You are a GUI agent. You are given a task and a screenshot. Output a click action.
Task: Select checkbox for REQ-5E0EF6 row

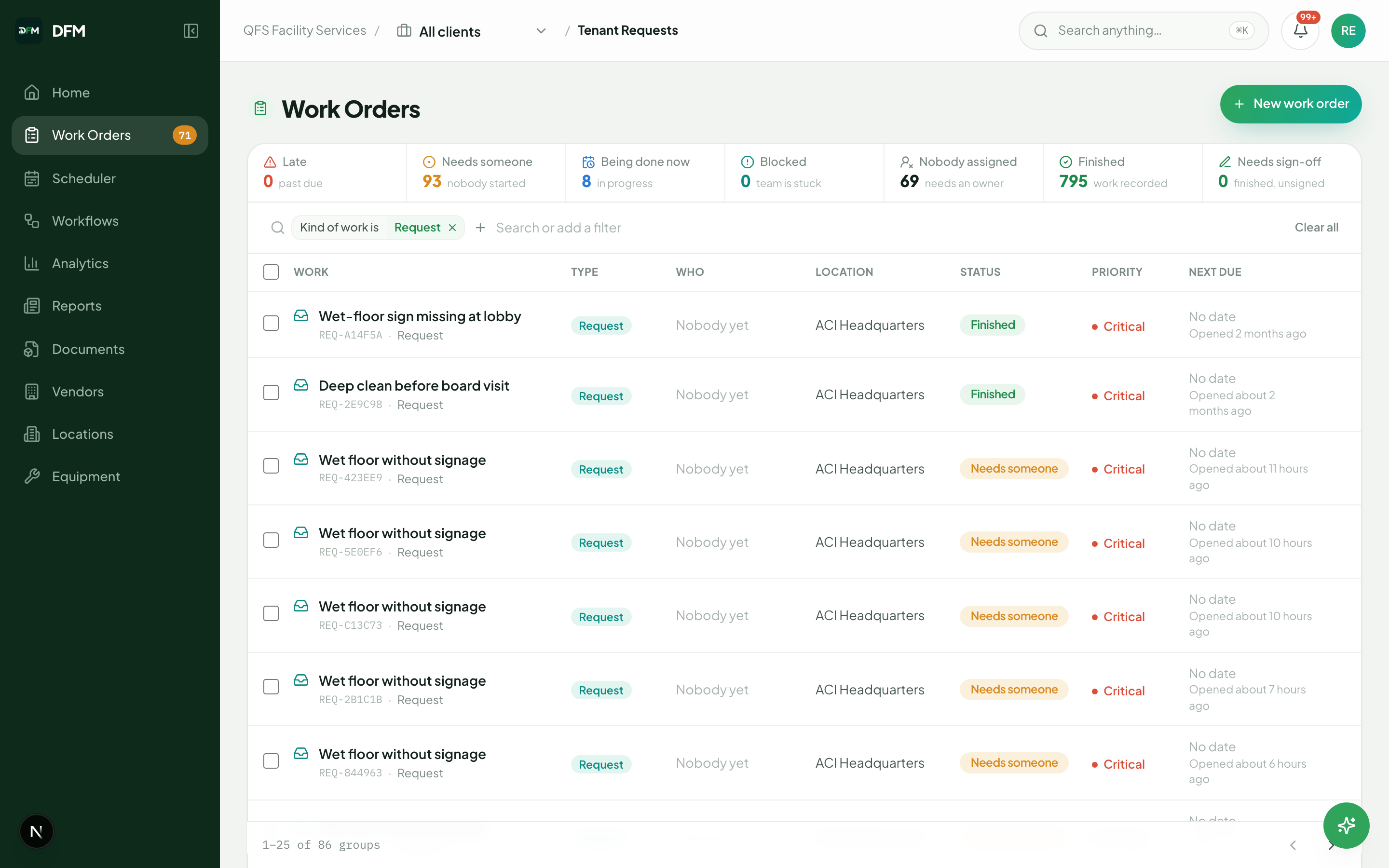(x=271, y=540)
